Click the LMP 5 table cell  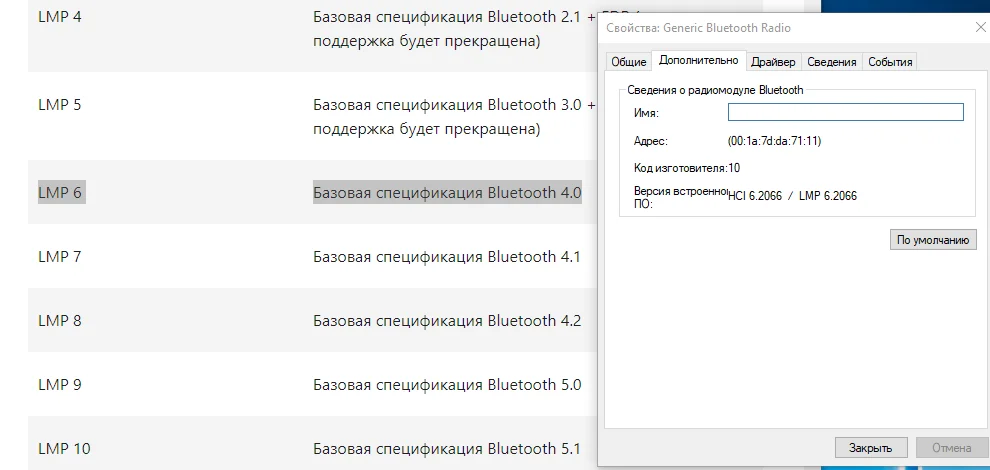tap(59, 105)
